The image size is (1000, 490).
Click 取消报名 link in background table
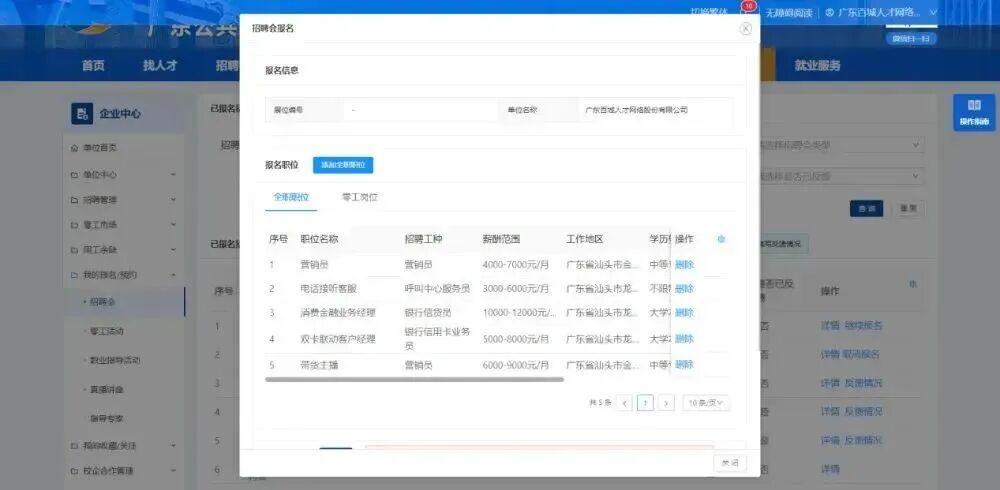tap(862, 354)
